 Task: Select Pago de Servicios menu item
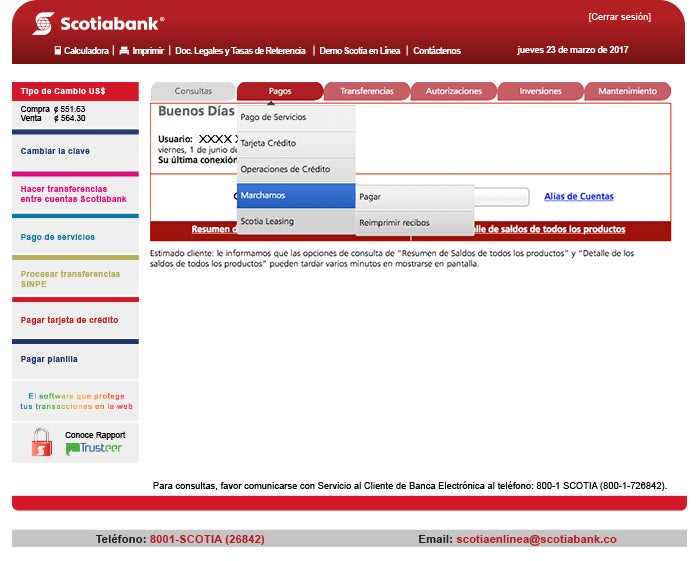295,117
